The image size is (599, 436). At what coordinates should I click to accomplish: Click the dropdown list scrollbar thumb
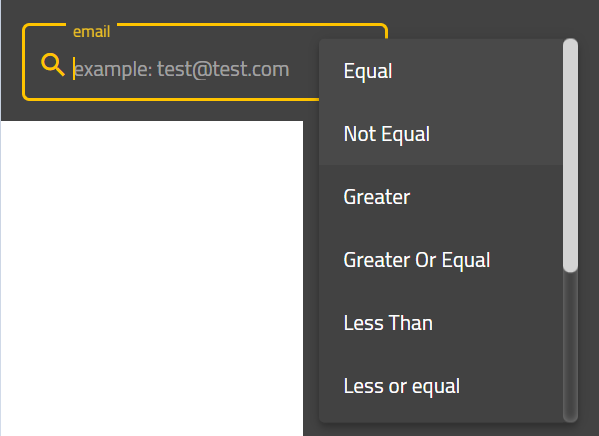click(x=570, y=156)
